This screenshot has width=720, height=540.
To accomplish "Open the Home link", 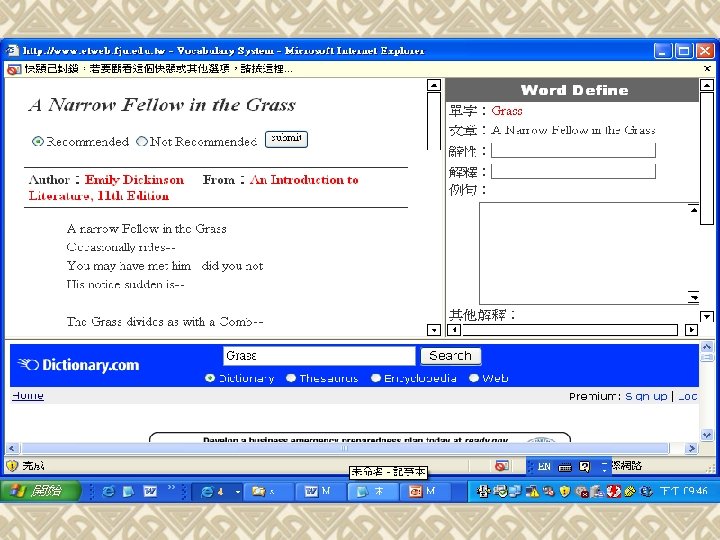I will pos(28,395).
